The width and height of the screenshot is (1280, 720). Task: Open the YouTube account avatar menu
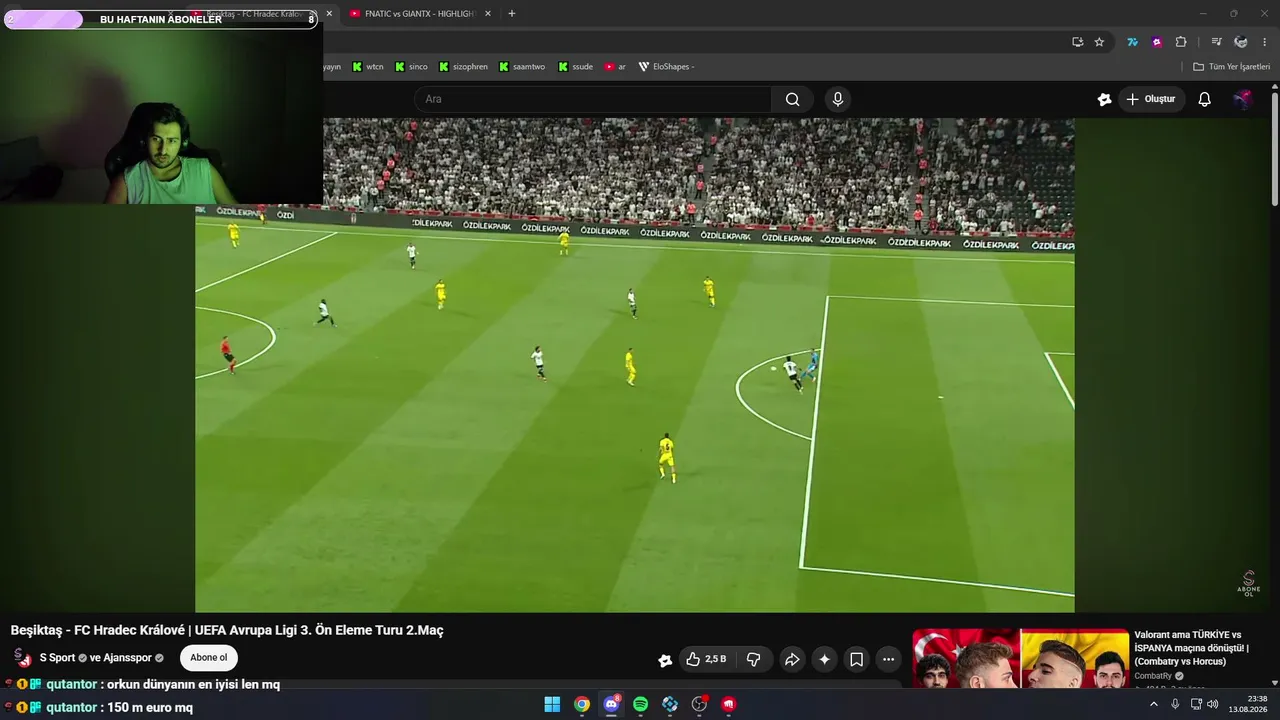(1243, 99)
